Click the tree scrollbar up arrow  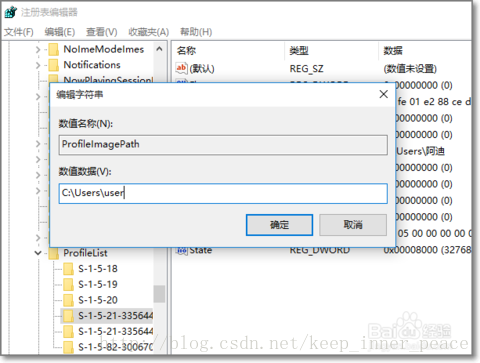pyautogui.click(x=159, y=49)
